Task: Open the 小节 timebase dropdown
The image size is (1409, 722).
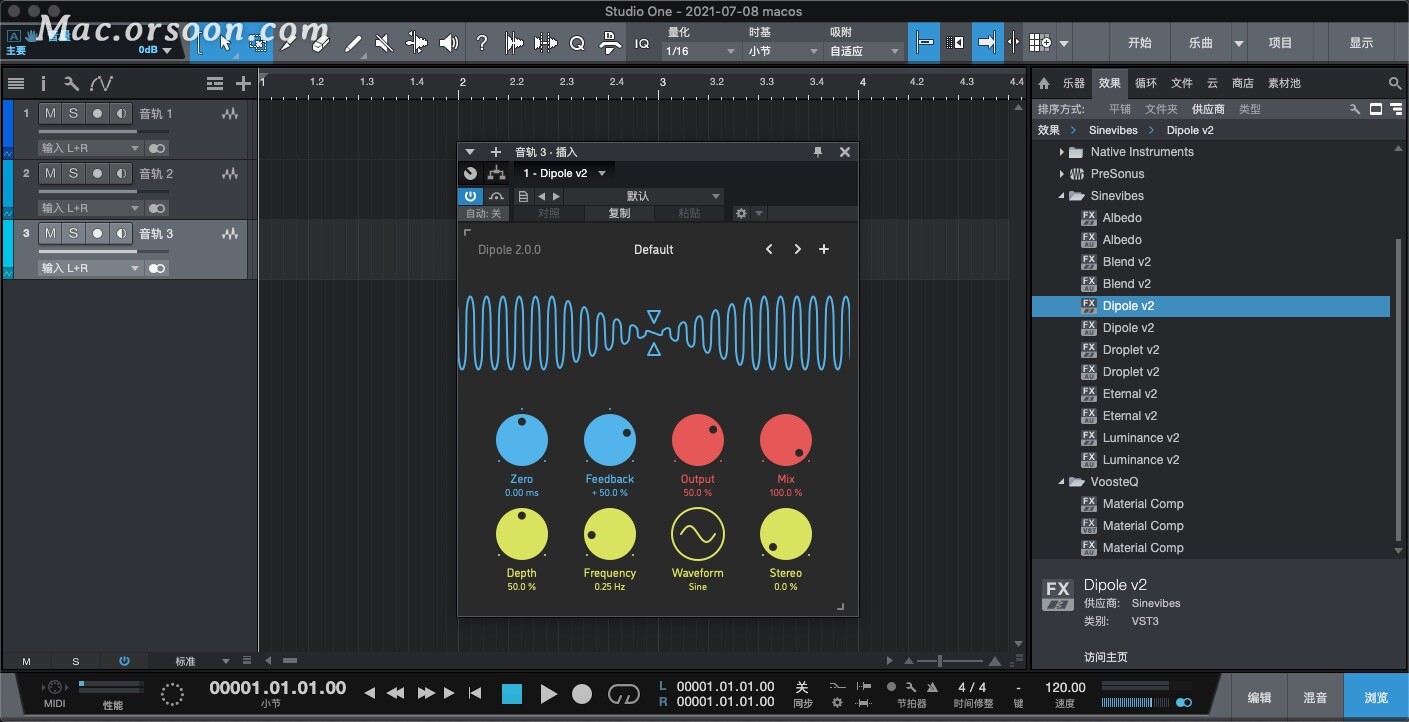Action: click(x=782, y=51)
